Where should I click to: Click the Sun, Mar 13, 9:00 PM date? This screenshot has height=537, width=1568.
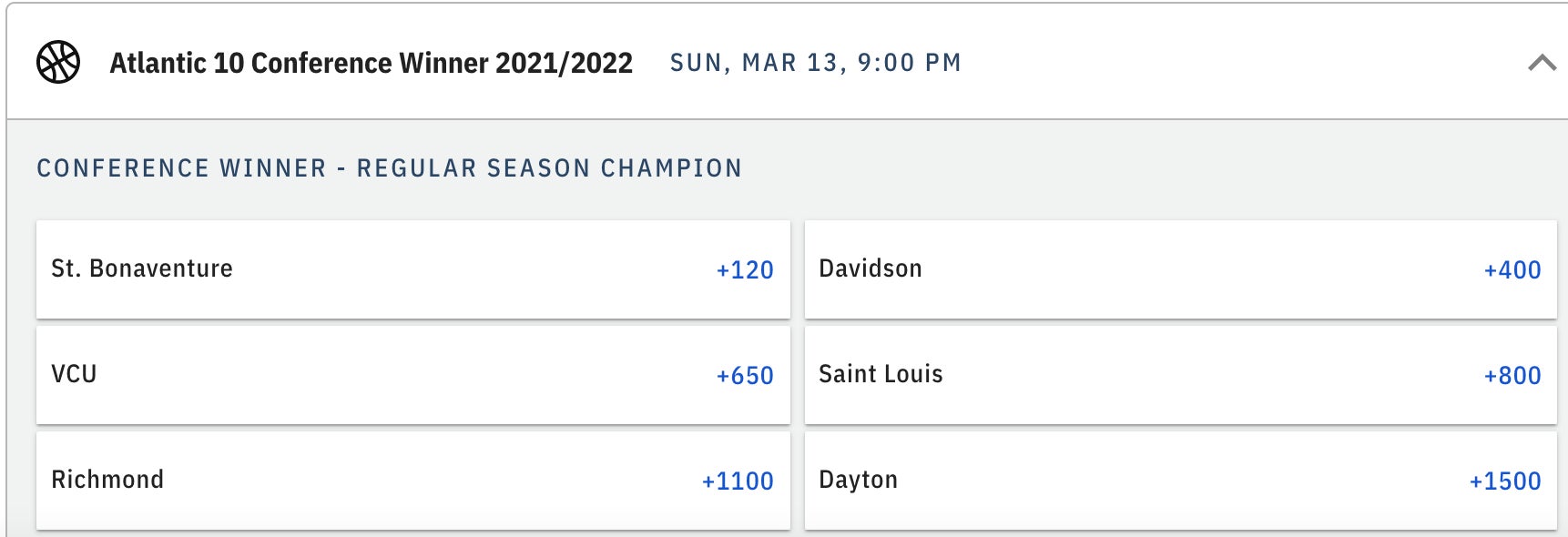(x=815, y=63)
